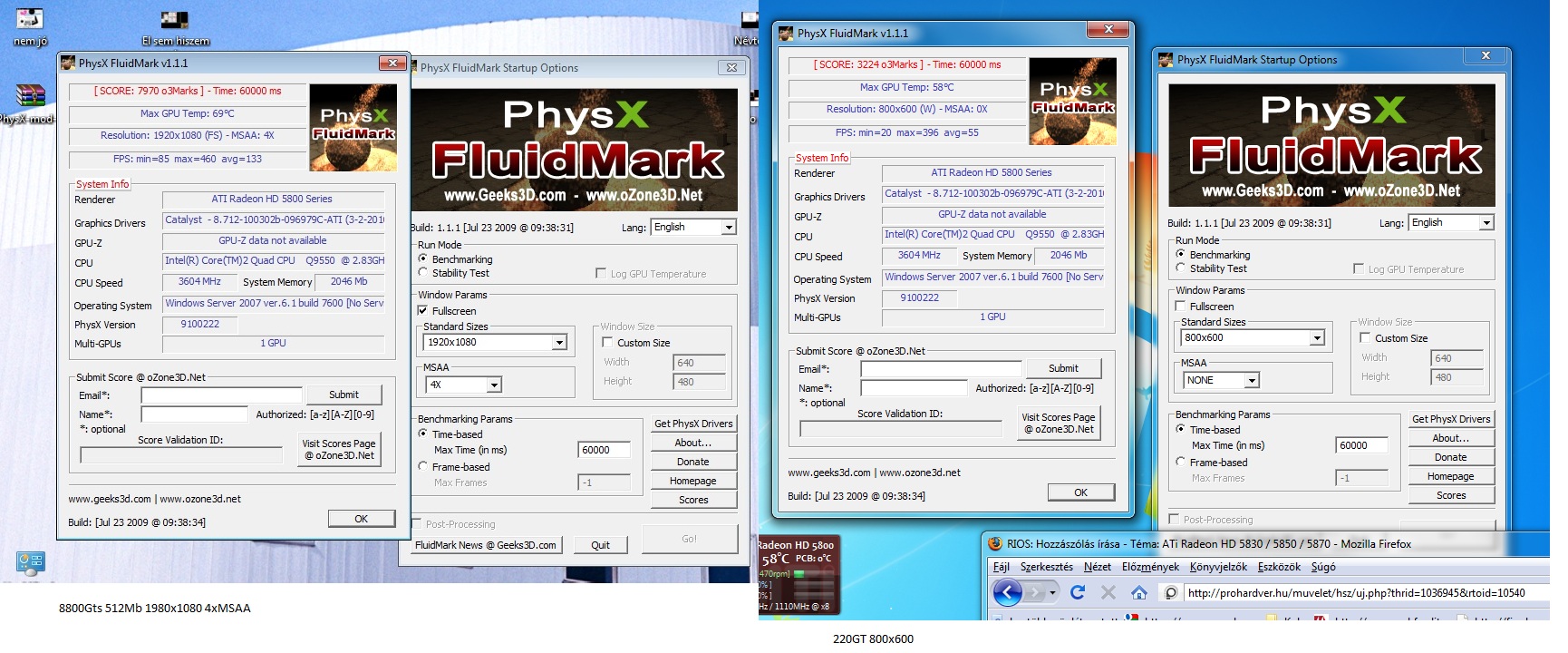Click Firefox's Forward arrow button
The height and width of the screenshot is (653, 1568).
pos(1035,592)
